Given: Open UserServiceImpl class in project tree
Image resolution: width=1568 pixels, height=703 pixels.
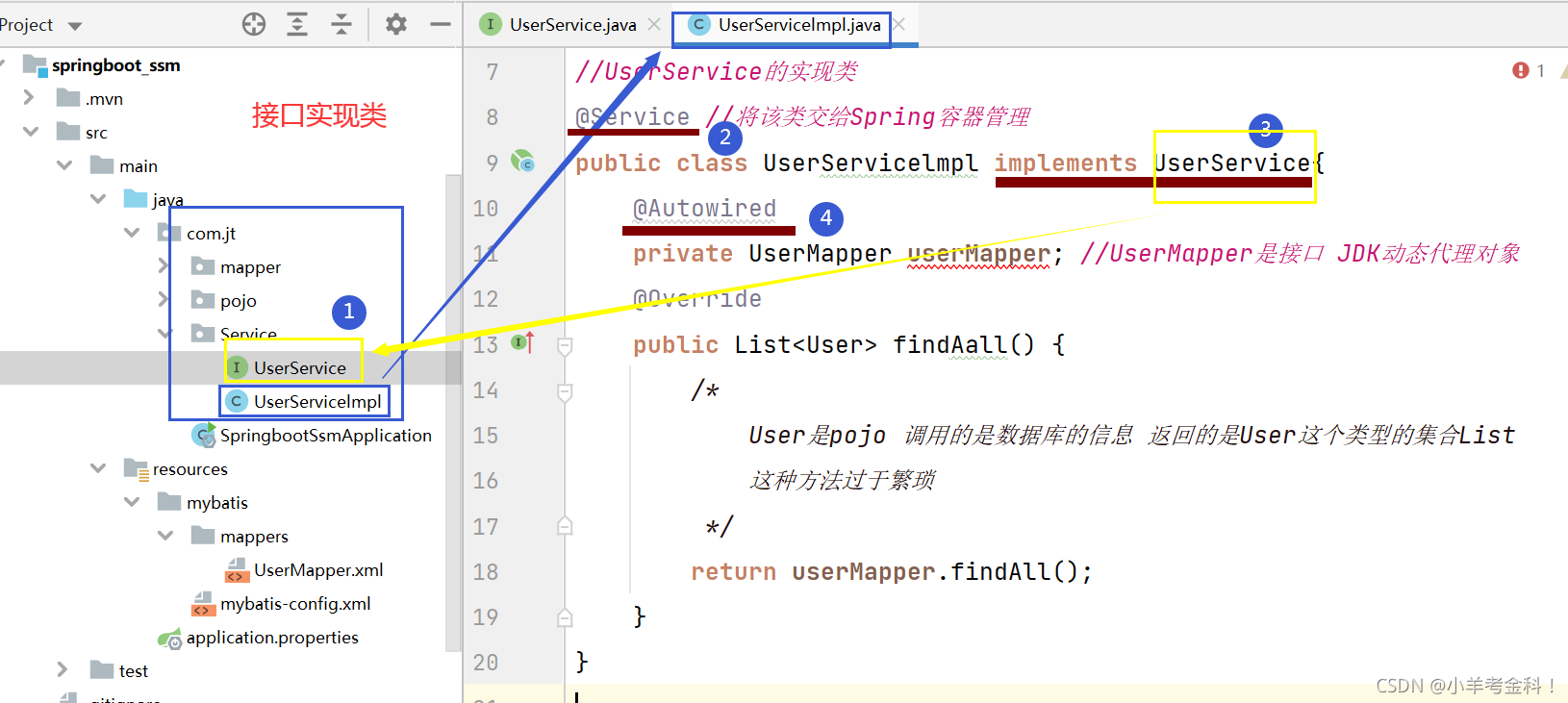Looking at the screenshot, I should point(317,402).
